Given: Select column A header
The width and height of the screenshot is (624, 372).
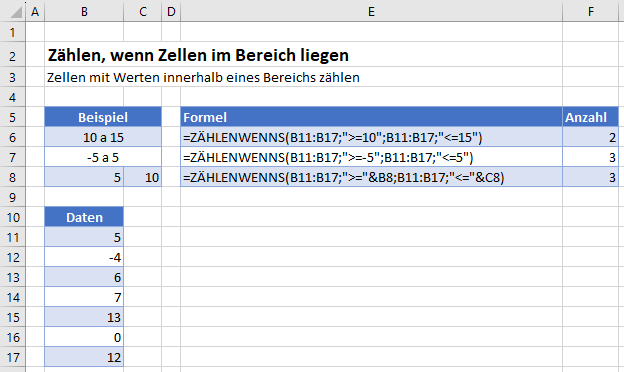Looking at the screenshot, I should pyautogui.click(x=35, y=12).
